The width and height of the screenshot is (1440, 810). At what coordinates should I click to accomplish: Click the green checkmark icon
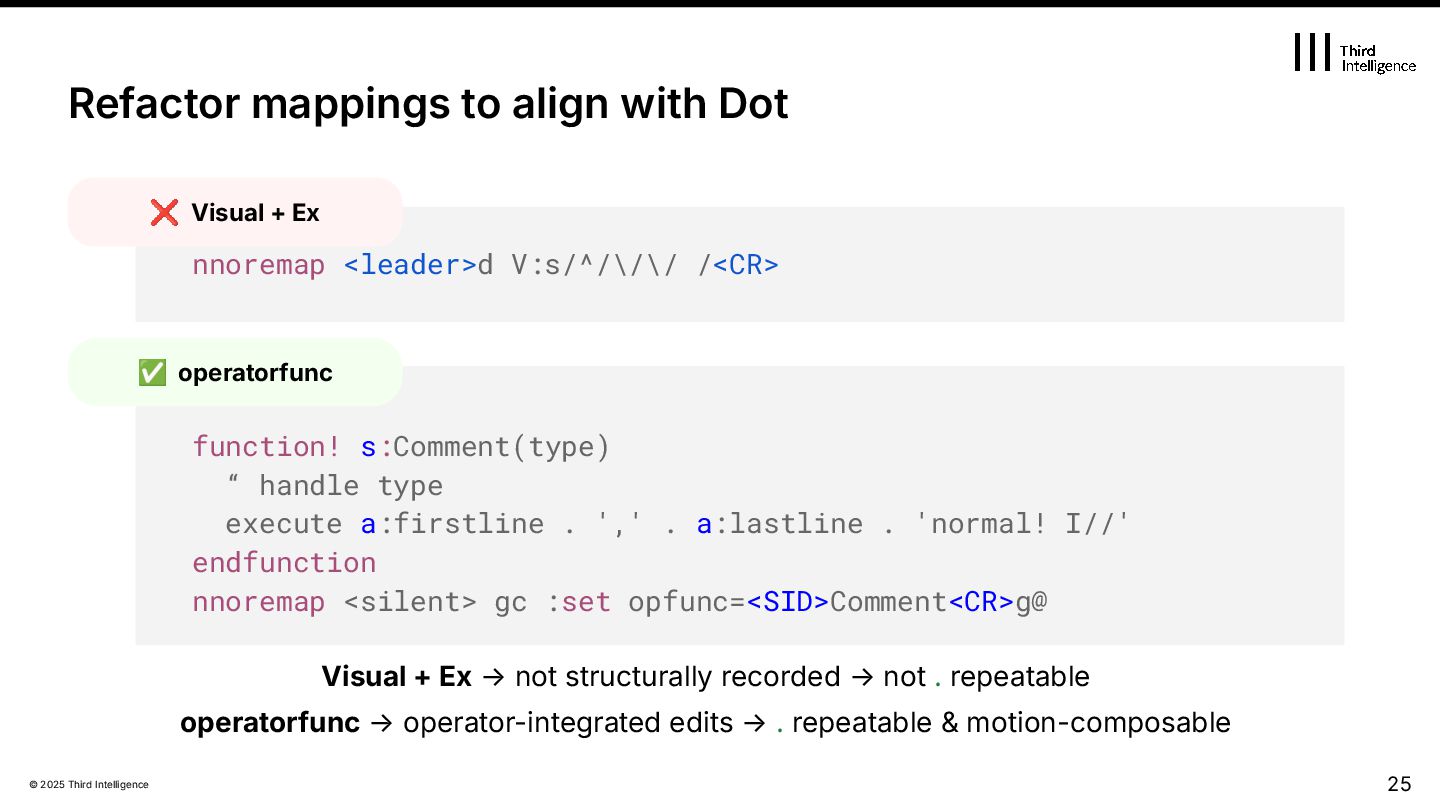pyautogui.click(x=152, y=373)
